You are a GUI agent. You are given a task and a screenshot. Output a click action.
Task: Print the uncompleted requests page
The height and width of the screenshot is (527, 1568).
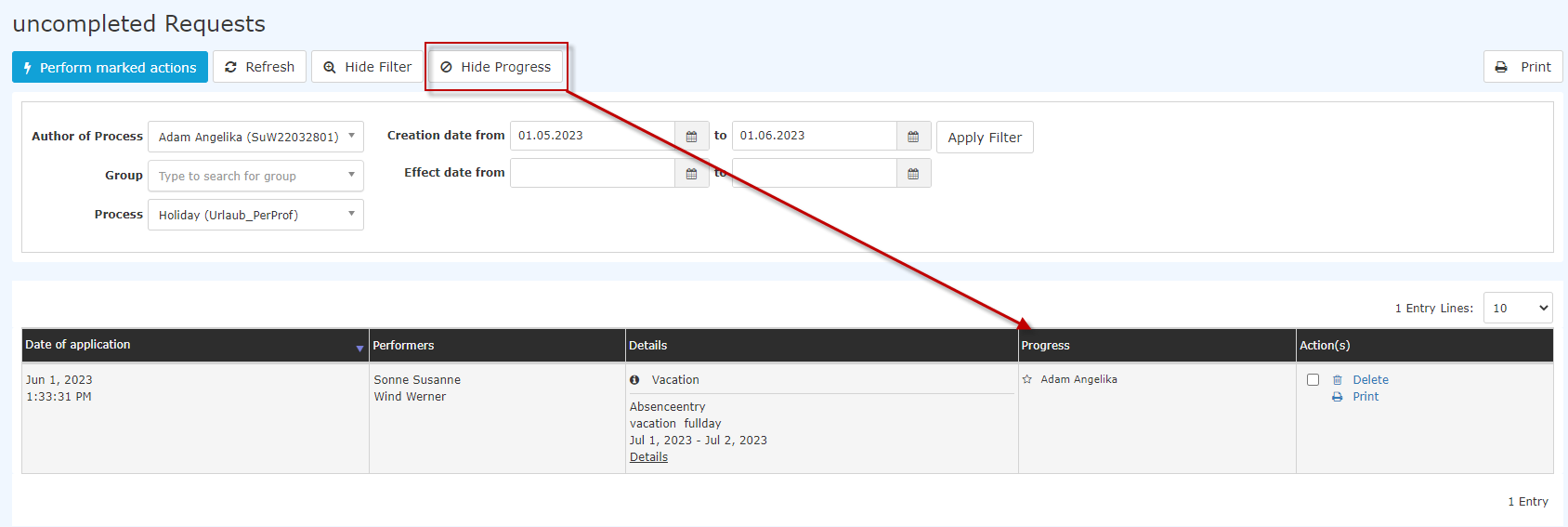pos(1523,67)
